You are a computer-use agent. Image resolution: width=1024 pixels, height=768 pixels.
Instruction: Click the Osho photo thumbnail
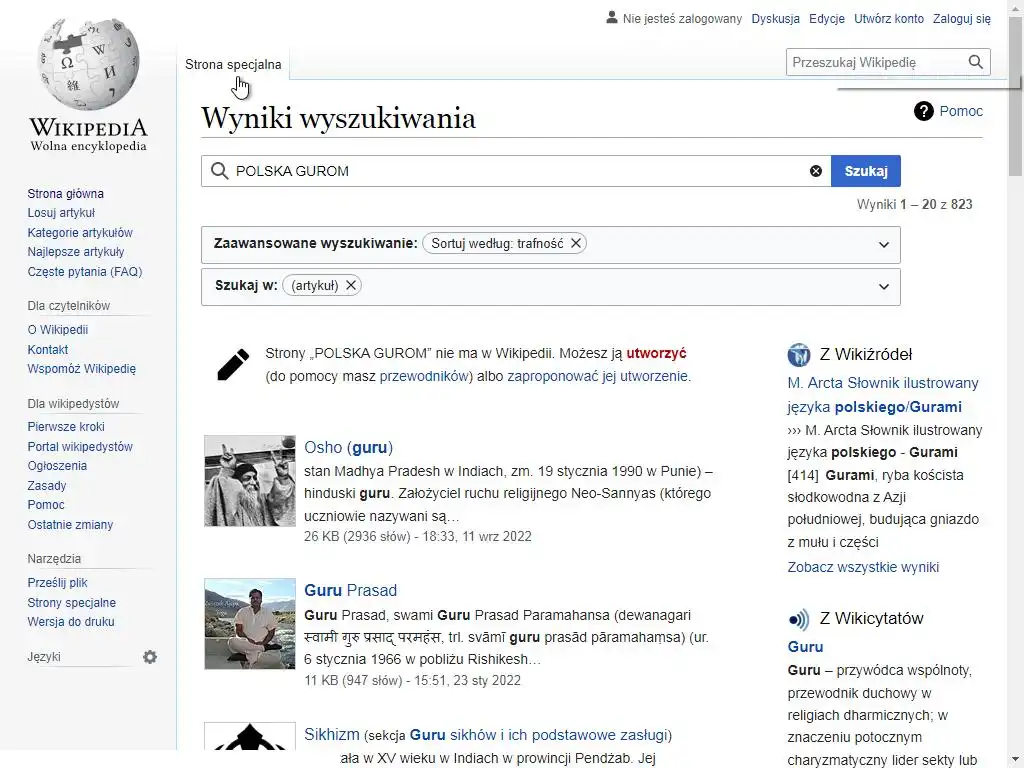pyautogui.click(x=249, y=481)
